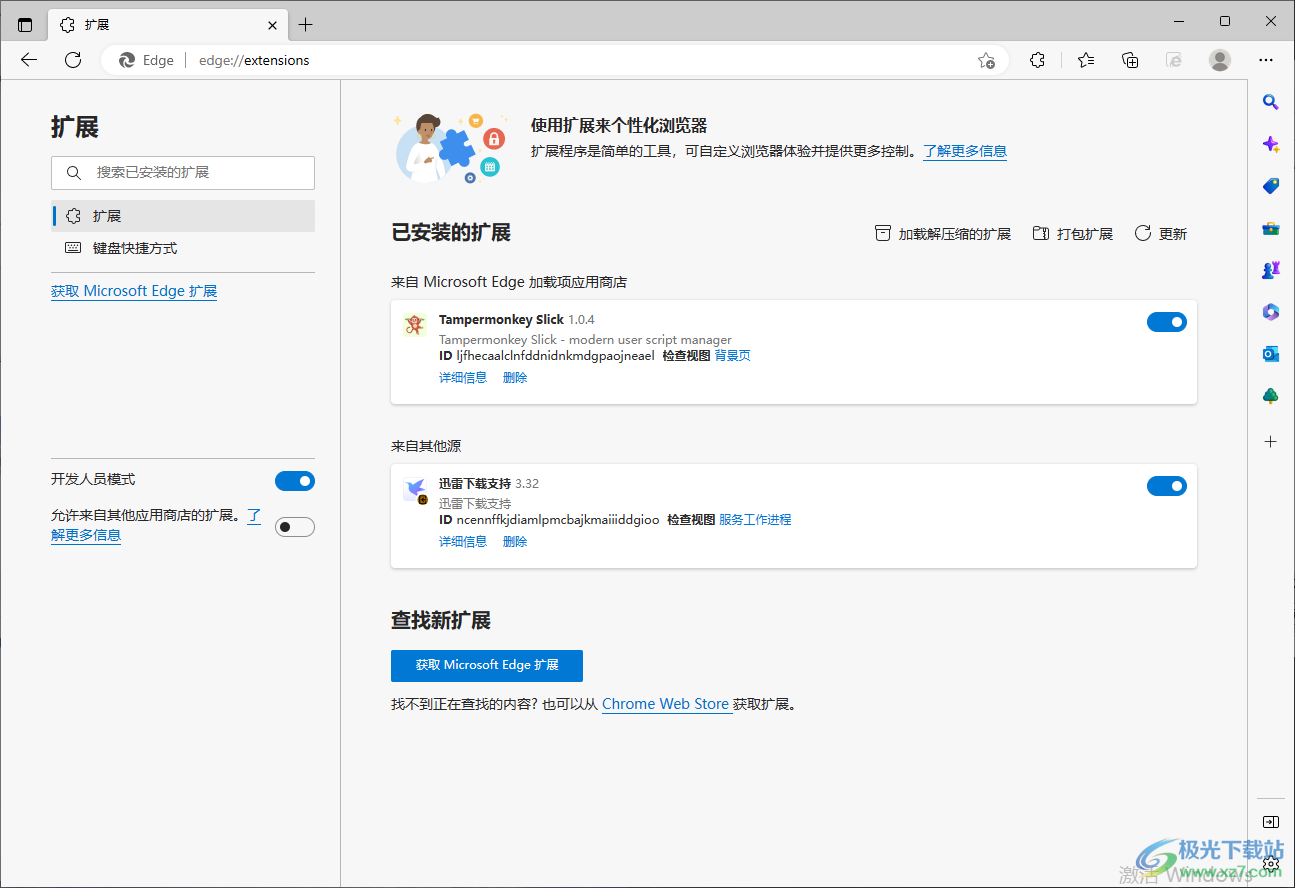Open Settings and more menu
The width and height of the screenshot is (1295, 888).
1266,60
